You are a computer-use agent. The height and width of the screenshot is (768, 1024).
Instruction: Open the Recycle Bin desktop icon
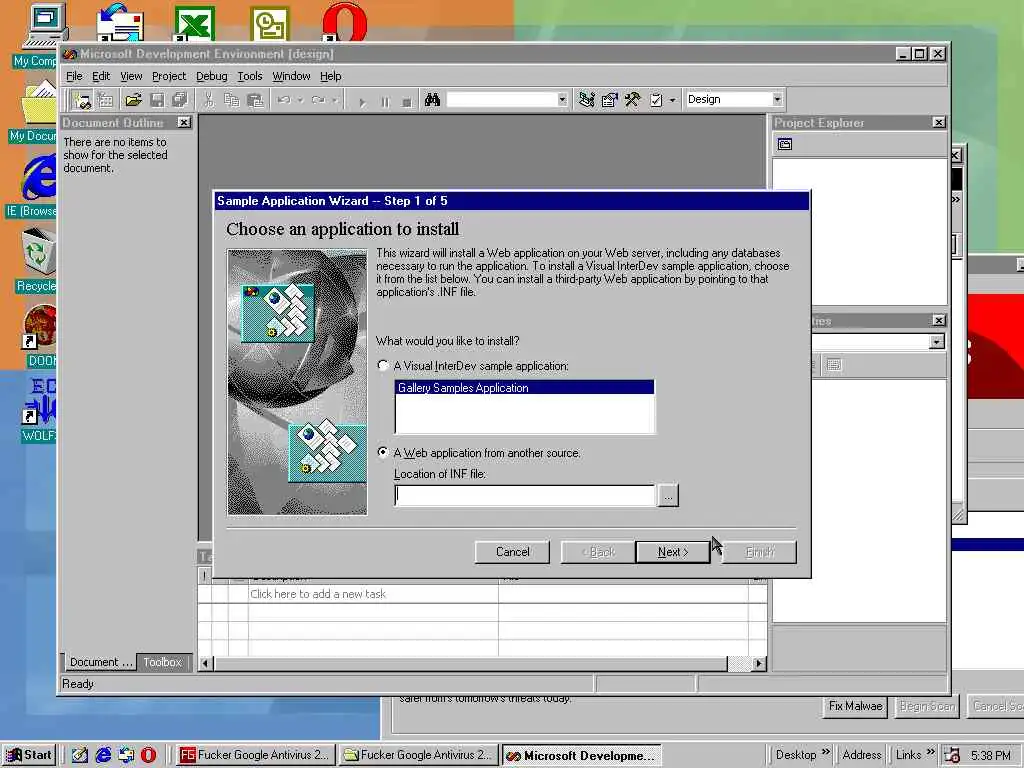click(37, 260)
